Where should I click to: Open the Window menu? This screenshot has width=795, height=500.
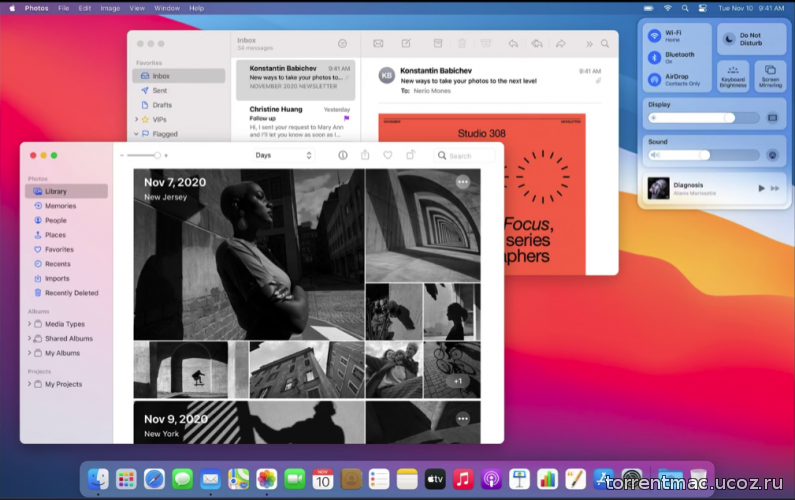click(x=167, y=8)
